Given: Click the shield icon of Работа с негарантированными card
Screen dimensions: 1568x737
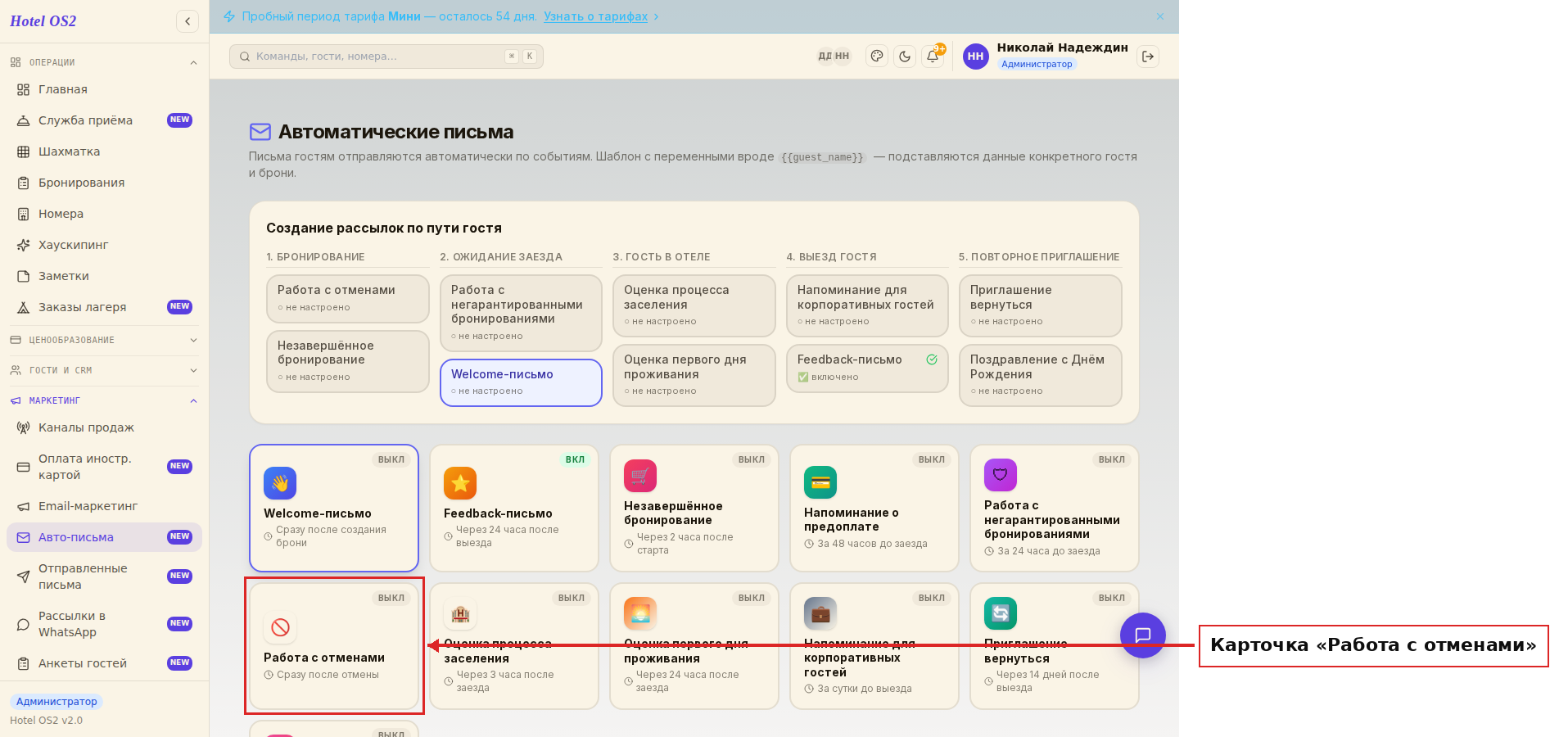Looking at the screenshot, I should tap(1001, 475).
